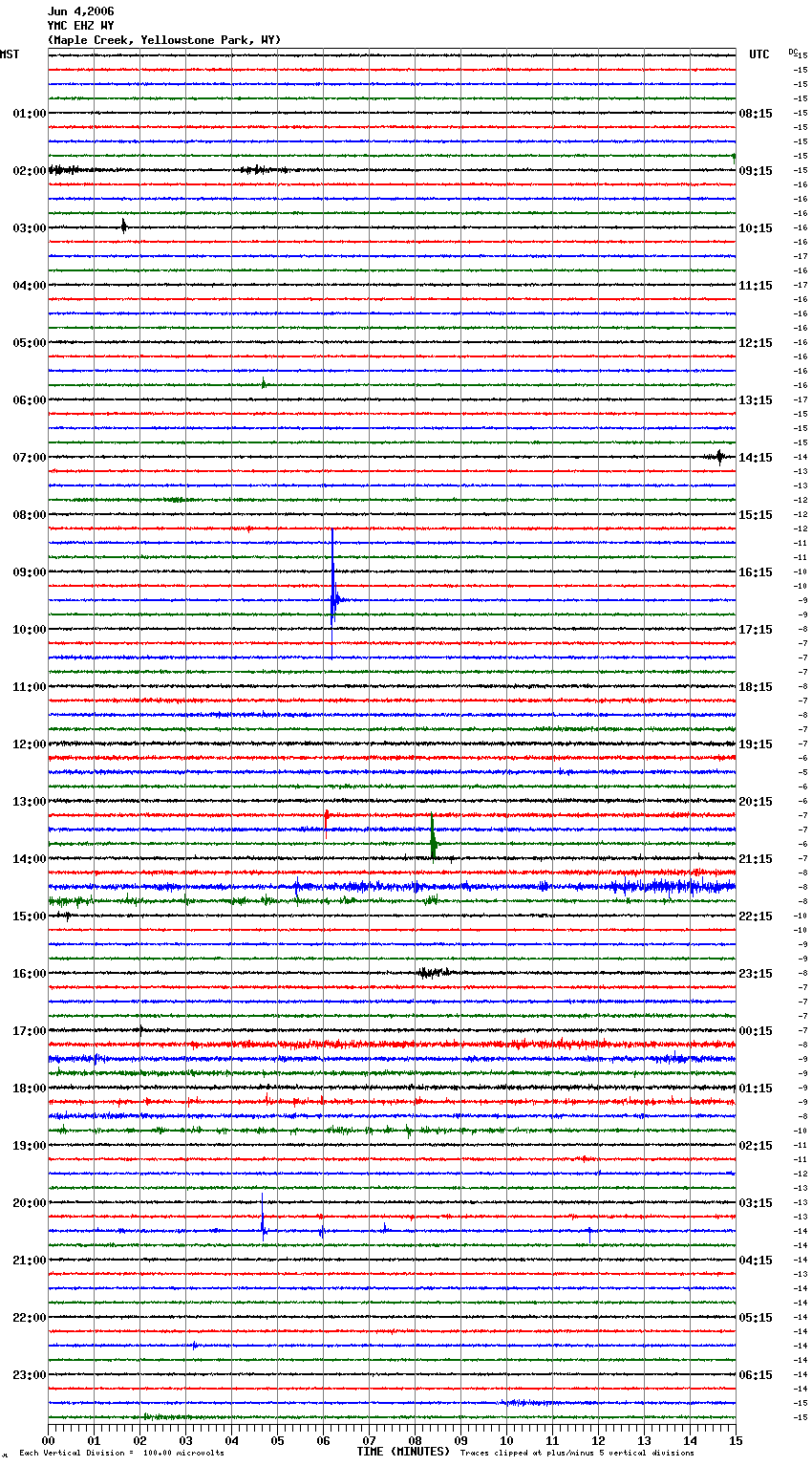Image resolution: width=812 pixels, height=1466 pixels.
Task: Click minute tick label '10' on bottom axis
Action: click(x=507, y=1440)
